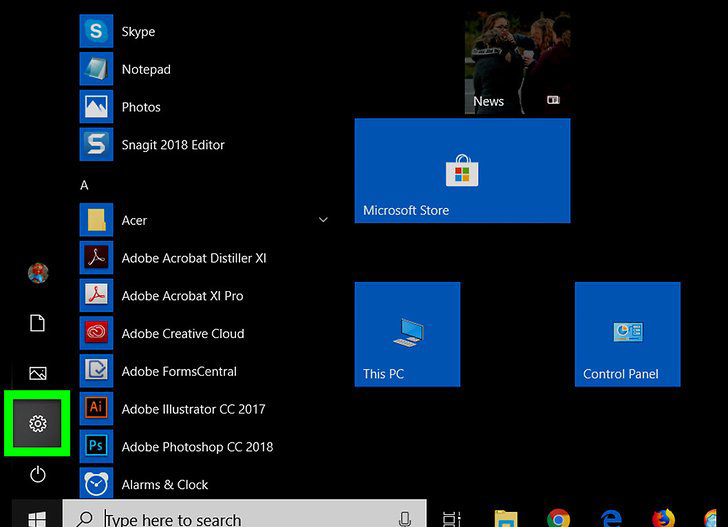Launch Adobe Photoshop CC 2018 icon
This screenshot has height=527, width=728.
point(96,446)
